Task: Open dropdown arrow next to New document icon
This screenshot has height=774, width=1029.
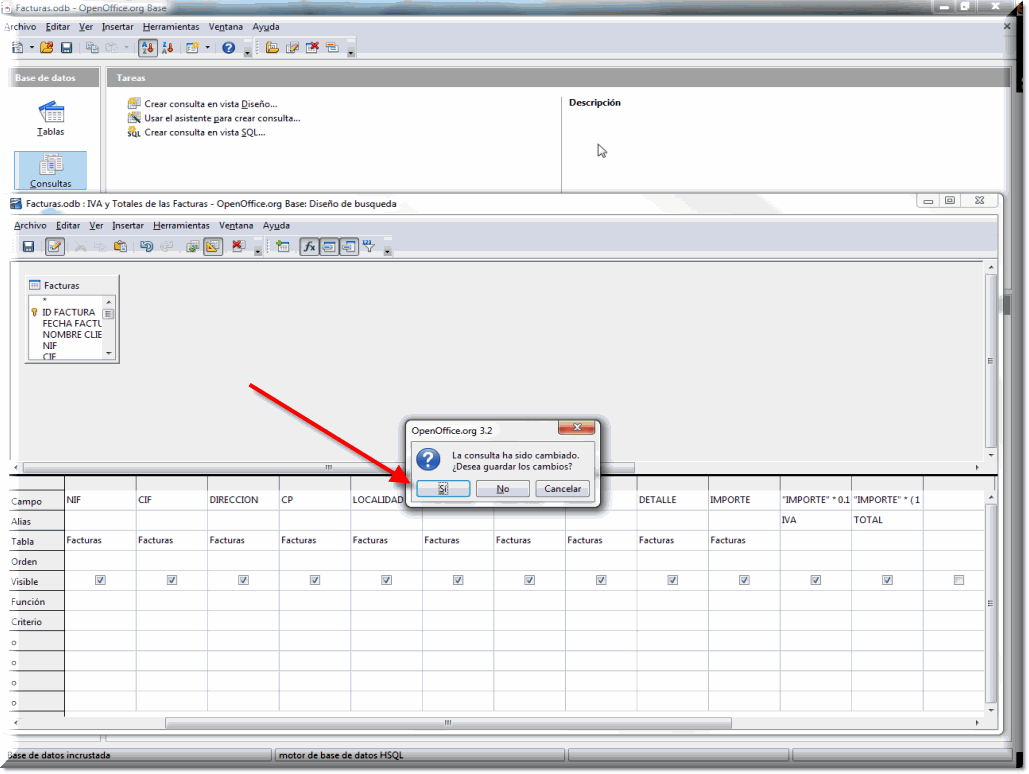Action: tap(32, 47)
